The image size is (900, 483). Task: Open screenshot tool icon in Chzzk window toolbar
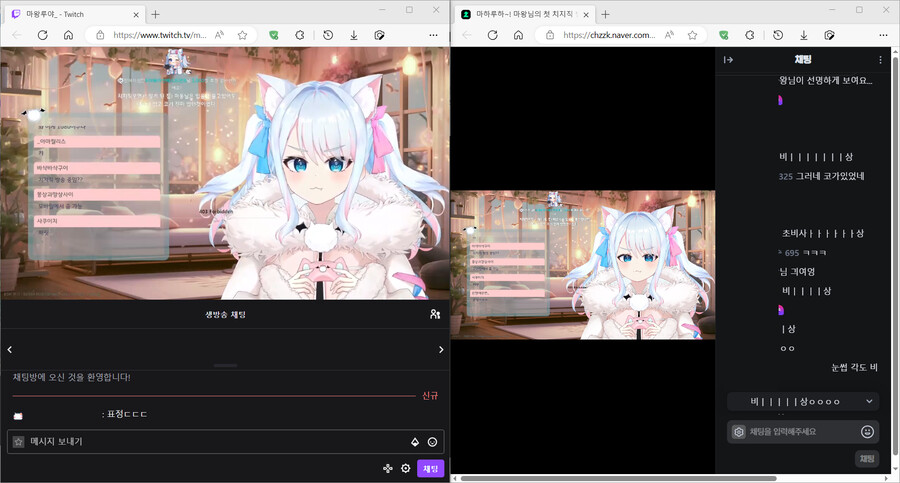click(x=829, y=35)
